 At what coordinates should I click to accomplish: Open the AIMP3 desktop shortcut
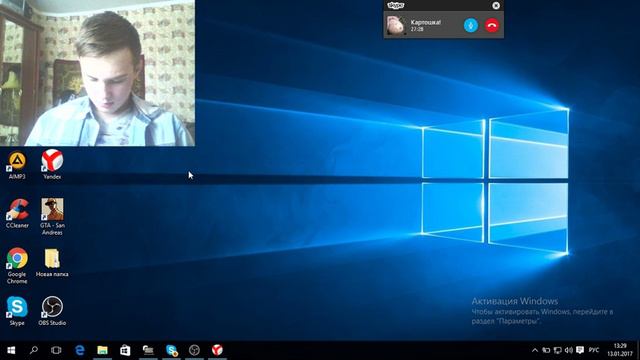[17, 165]
